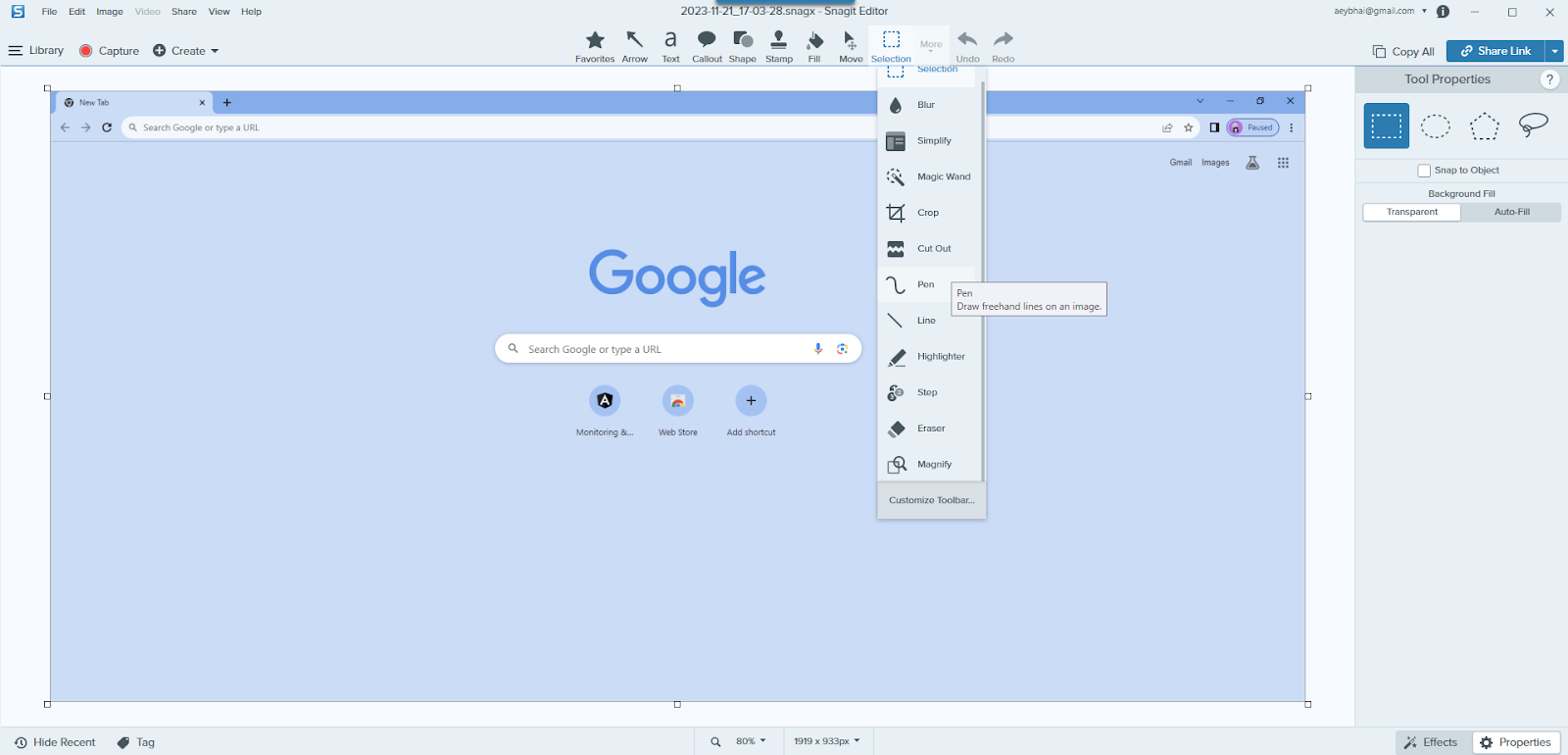1568x755 pixels.
Task: Select the Magic Wand tool
Action: (x=943, y=177)
